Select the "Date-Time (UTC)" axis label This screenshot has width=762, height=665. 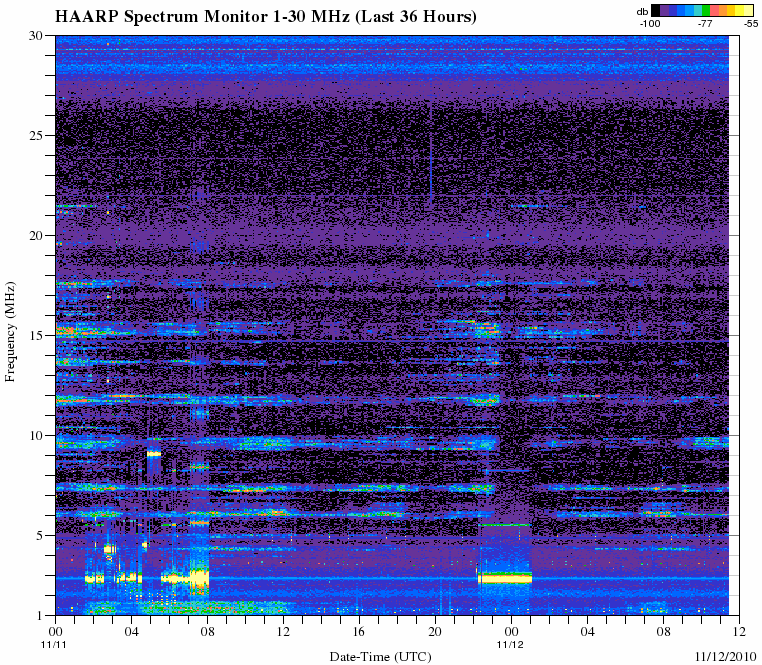380,657
